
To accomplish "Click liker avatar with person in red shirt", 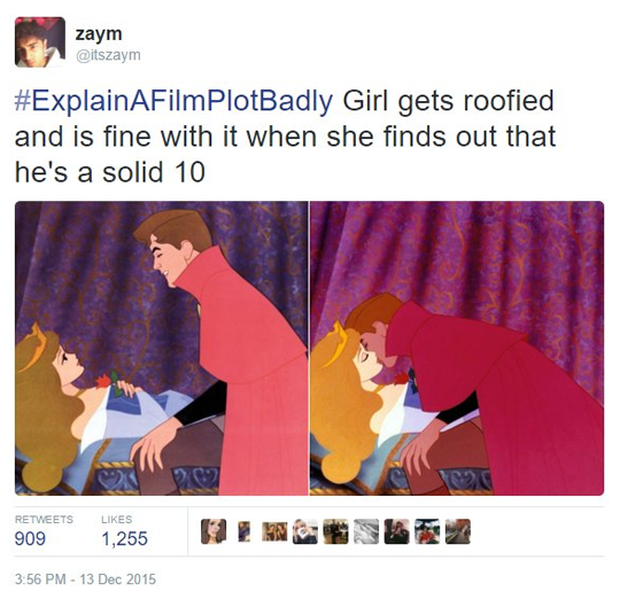I will (427, 531).
